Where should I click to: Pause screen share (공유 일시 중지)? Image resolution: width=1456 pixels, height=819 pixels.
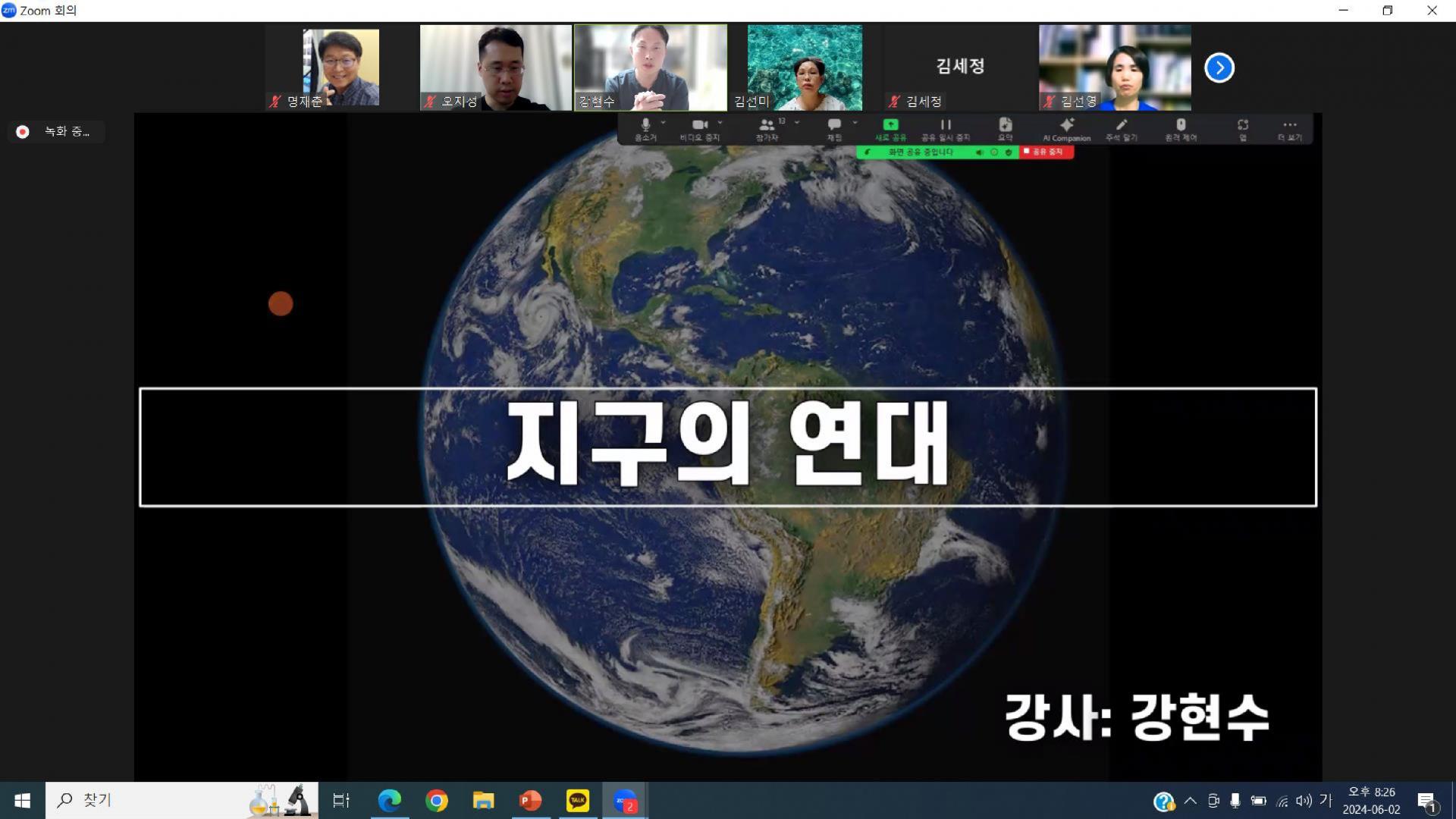point(945,126)
